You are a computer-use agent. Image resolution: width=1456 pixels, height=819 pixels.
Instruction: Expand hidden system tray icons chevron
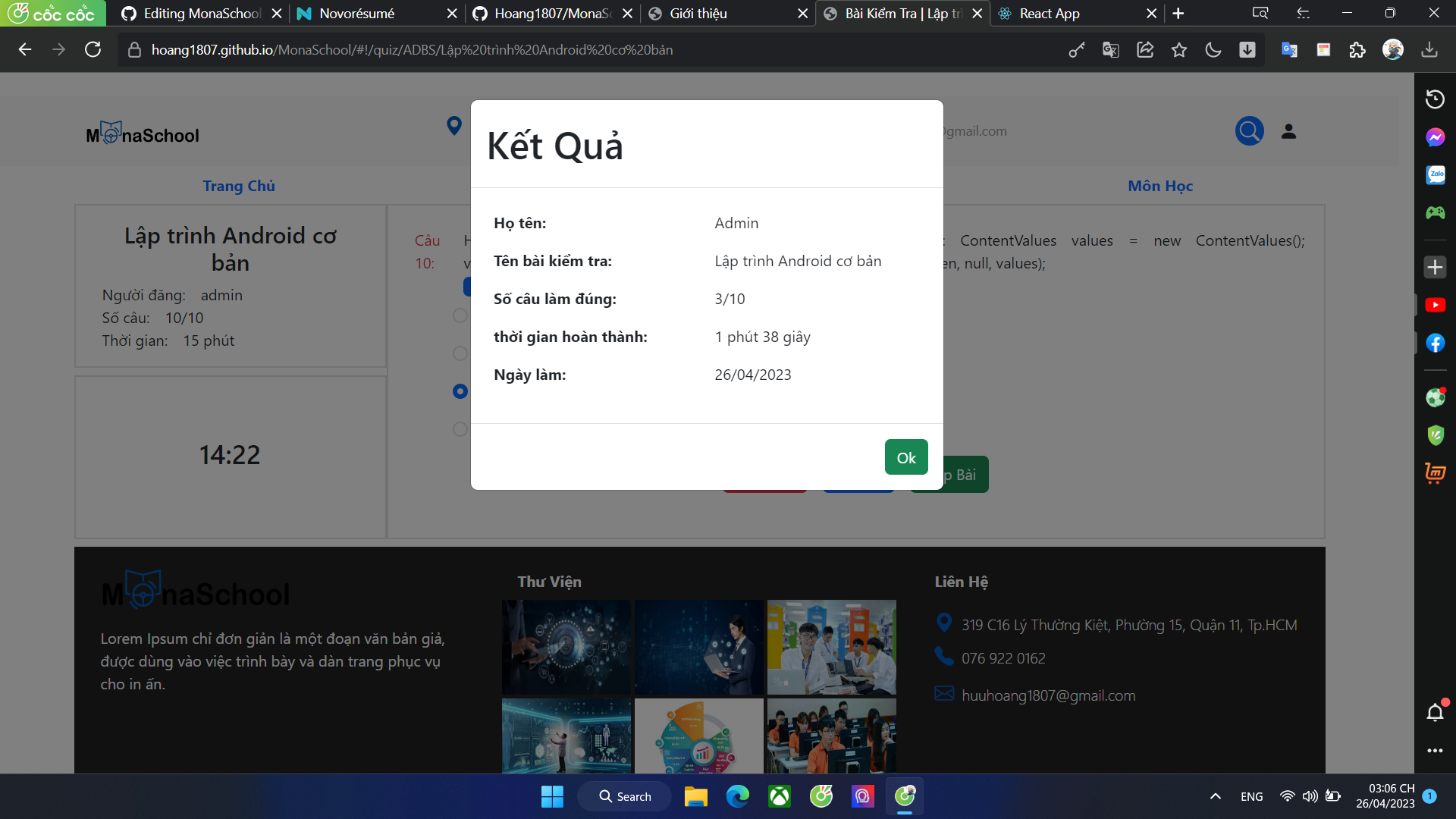coord(1215,796)
